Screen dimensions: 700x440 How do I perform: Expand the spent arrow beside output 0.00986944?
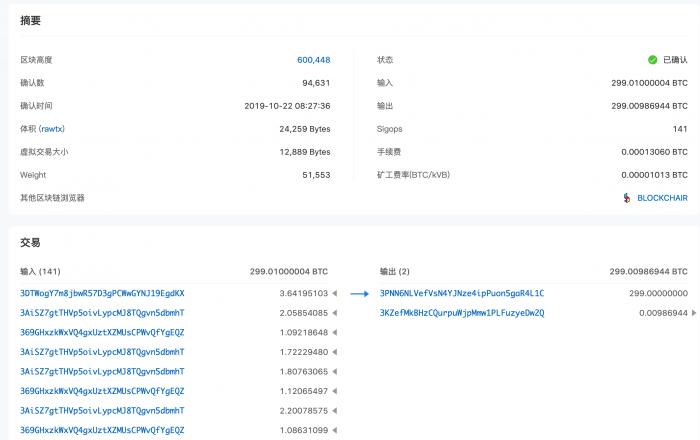tap(695, 313)
